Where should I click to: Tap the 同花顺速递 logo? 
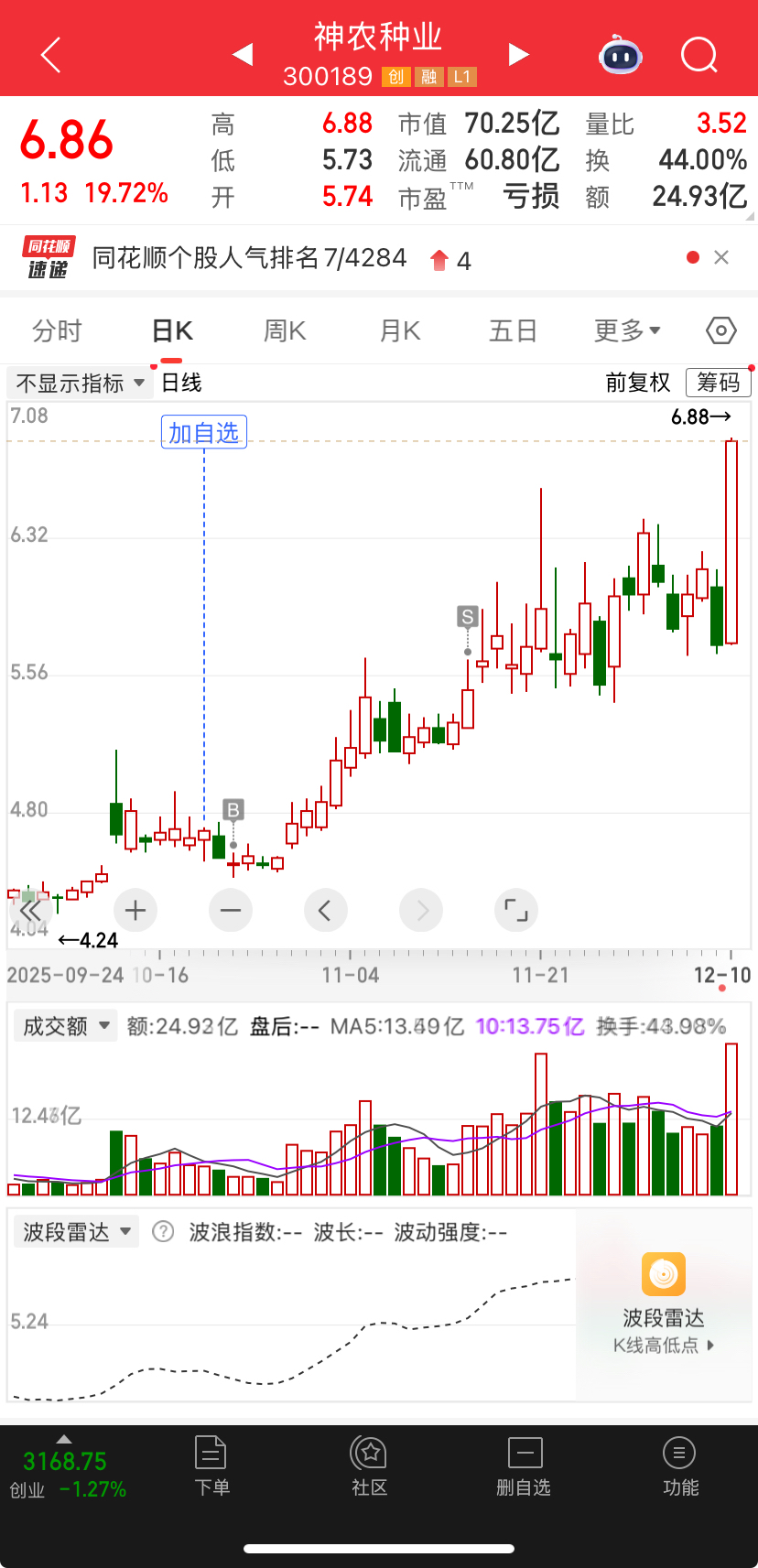[49, 258]
